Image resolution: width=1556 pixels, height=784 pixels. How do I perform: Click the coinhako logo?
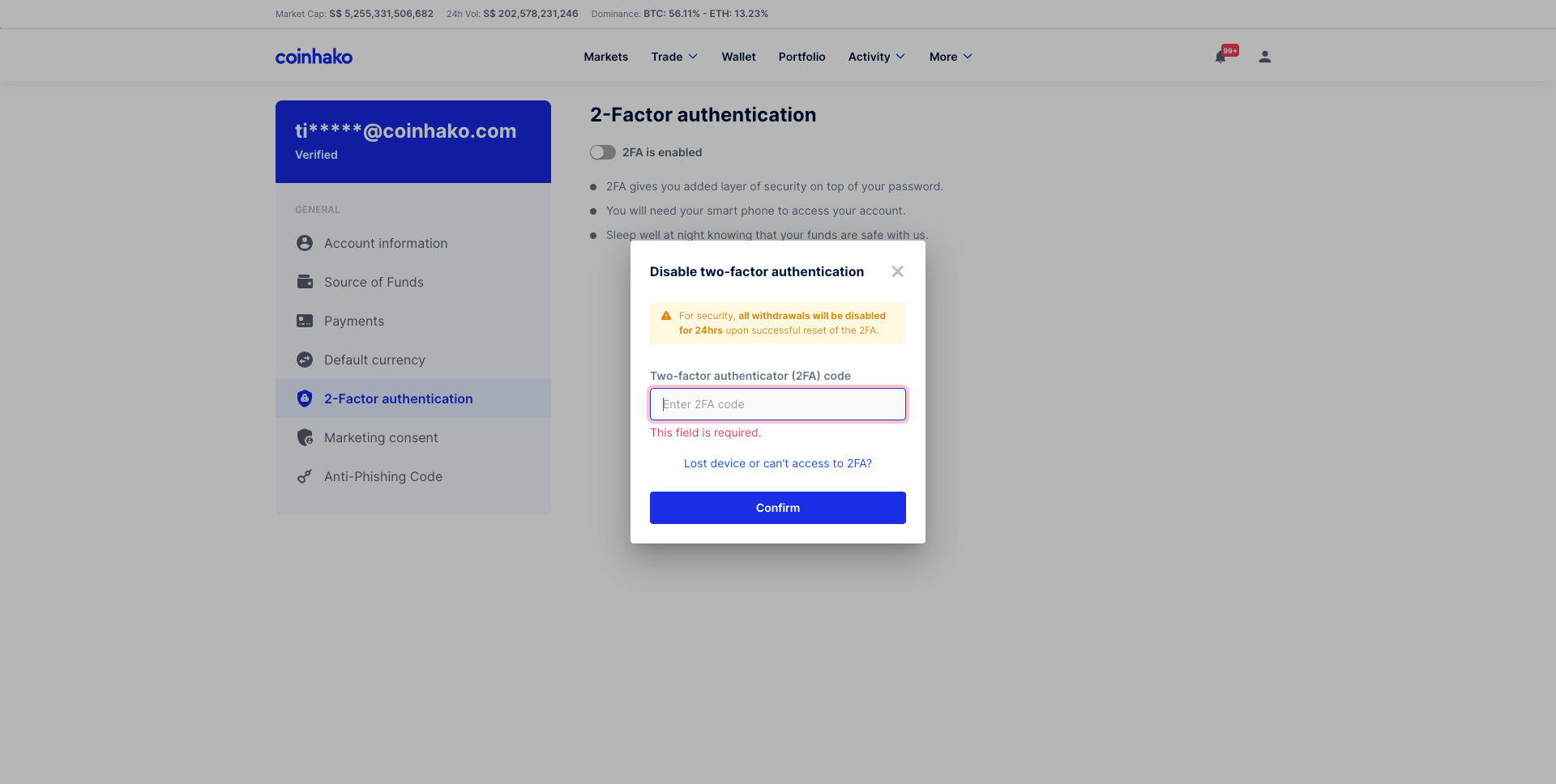[x=314, y=57]
